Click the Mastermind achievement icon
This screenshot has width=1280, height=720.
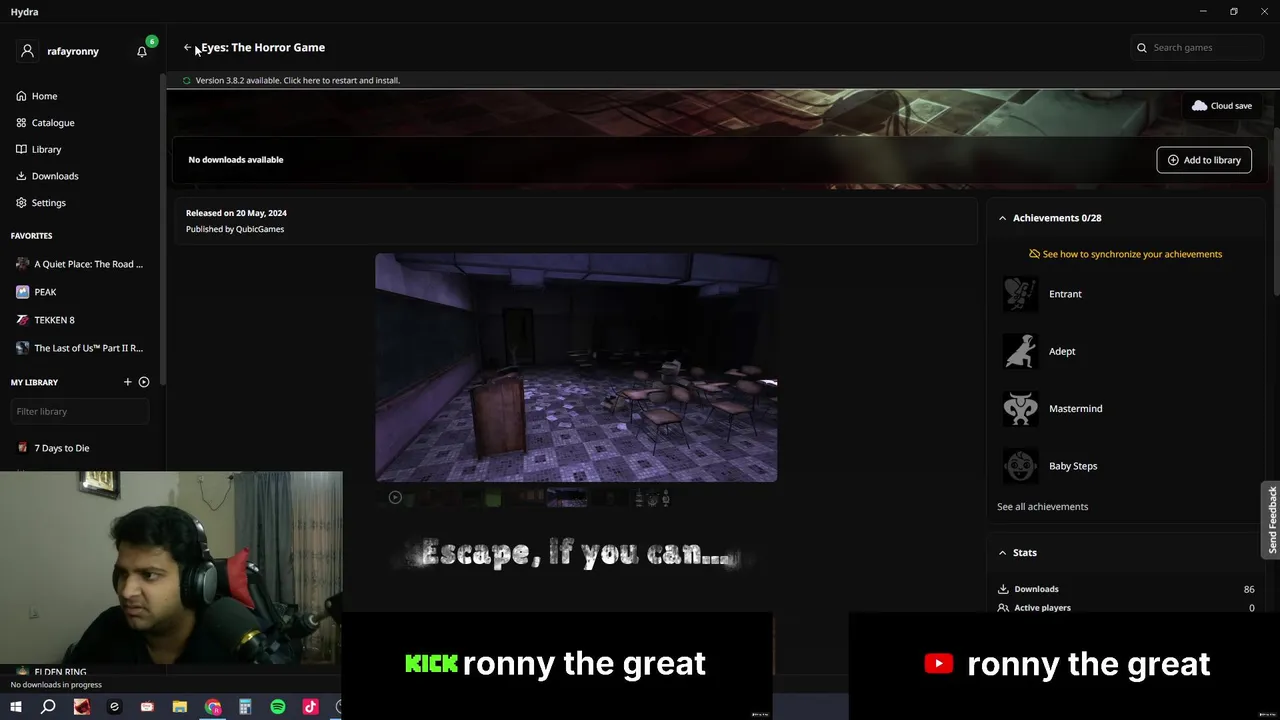pos(1020,408)
